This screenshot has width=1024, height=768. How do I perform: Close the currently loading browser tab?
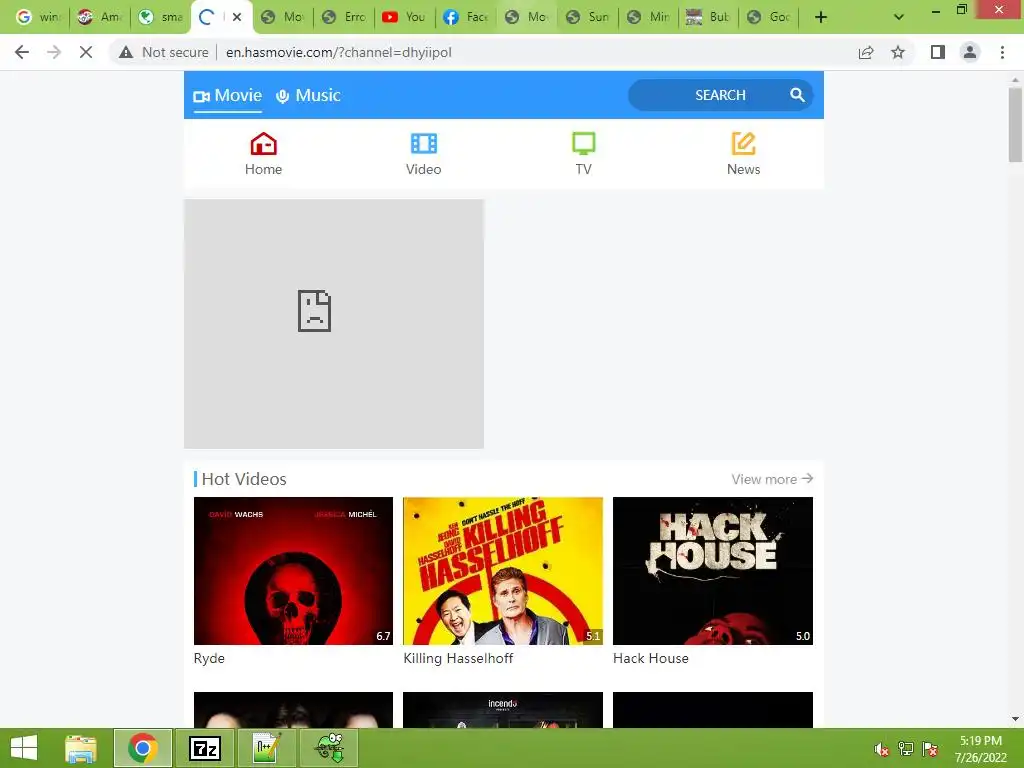click(x=237, y=17)
